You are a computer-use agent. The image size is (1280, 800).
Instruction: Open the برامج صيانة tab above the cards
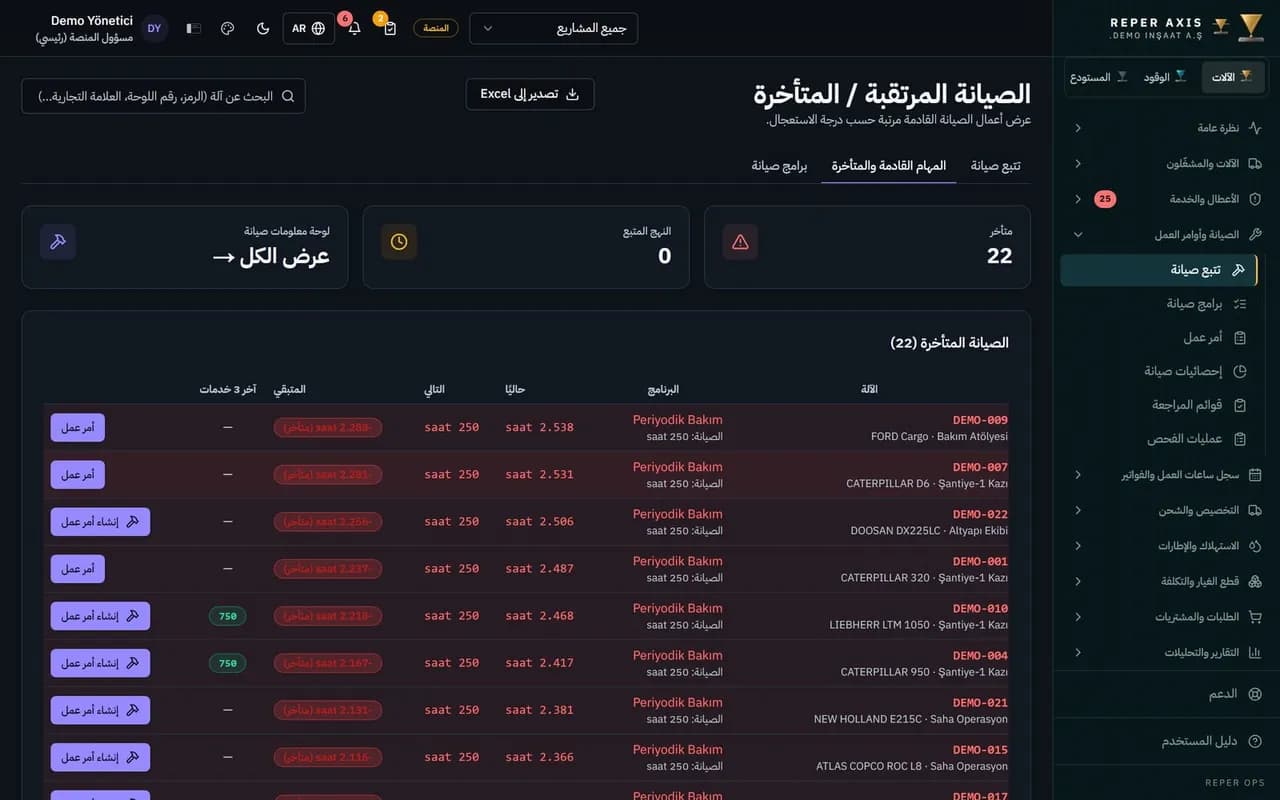tap(780, 166)
